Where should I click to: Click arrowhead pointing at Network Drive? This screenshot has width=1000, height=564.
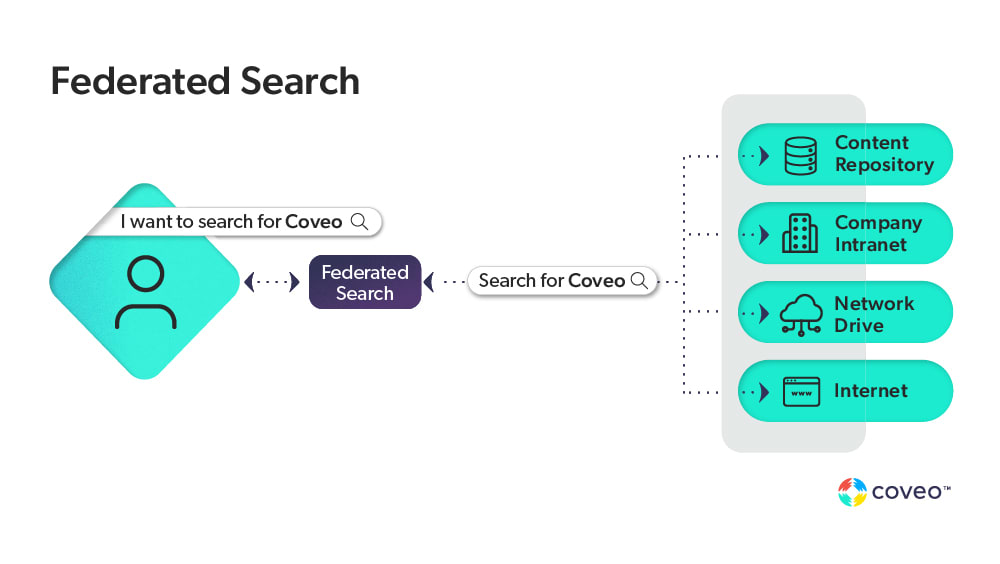pos(765,314)
